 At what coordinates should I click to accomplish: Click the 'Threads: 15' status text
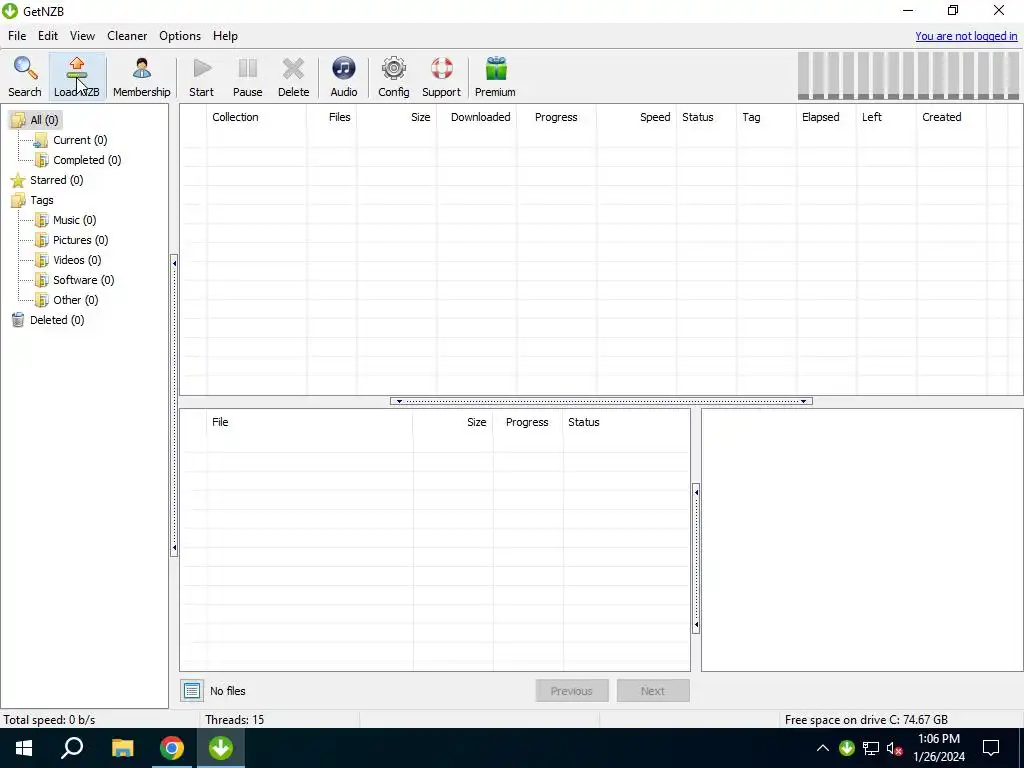coord(234,720)
